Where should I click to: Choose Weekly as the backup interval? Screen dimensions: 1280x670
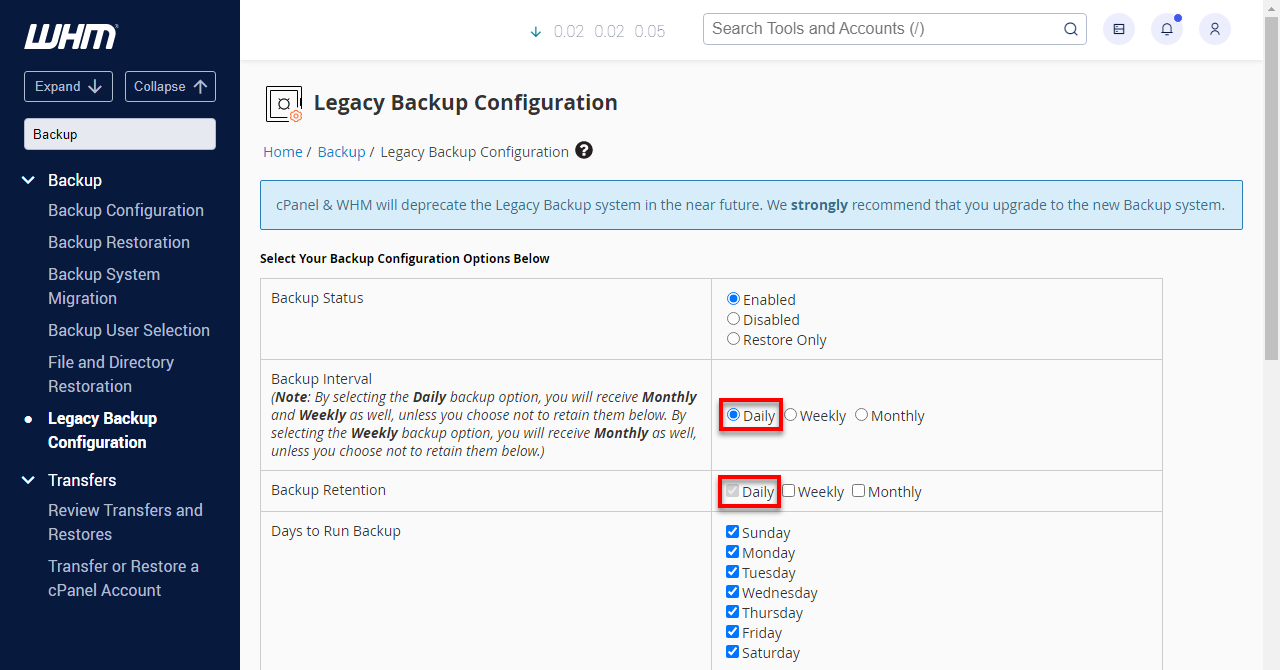pos(790,414)
